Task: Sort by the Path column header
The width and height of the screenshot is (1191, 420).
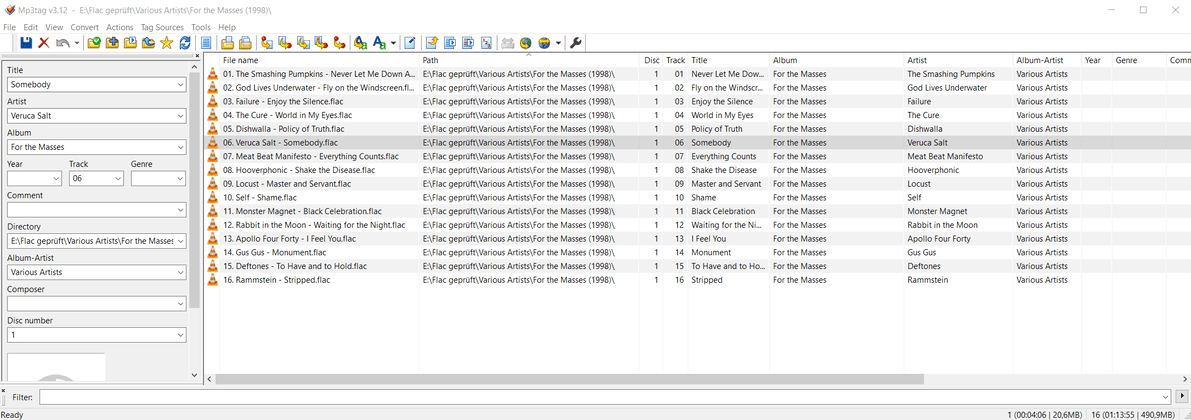Action: tap(529, 60)
